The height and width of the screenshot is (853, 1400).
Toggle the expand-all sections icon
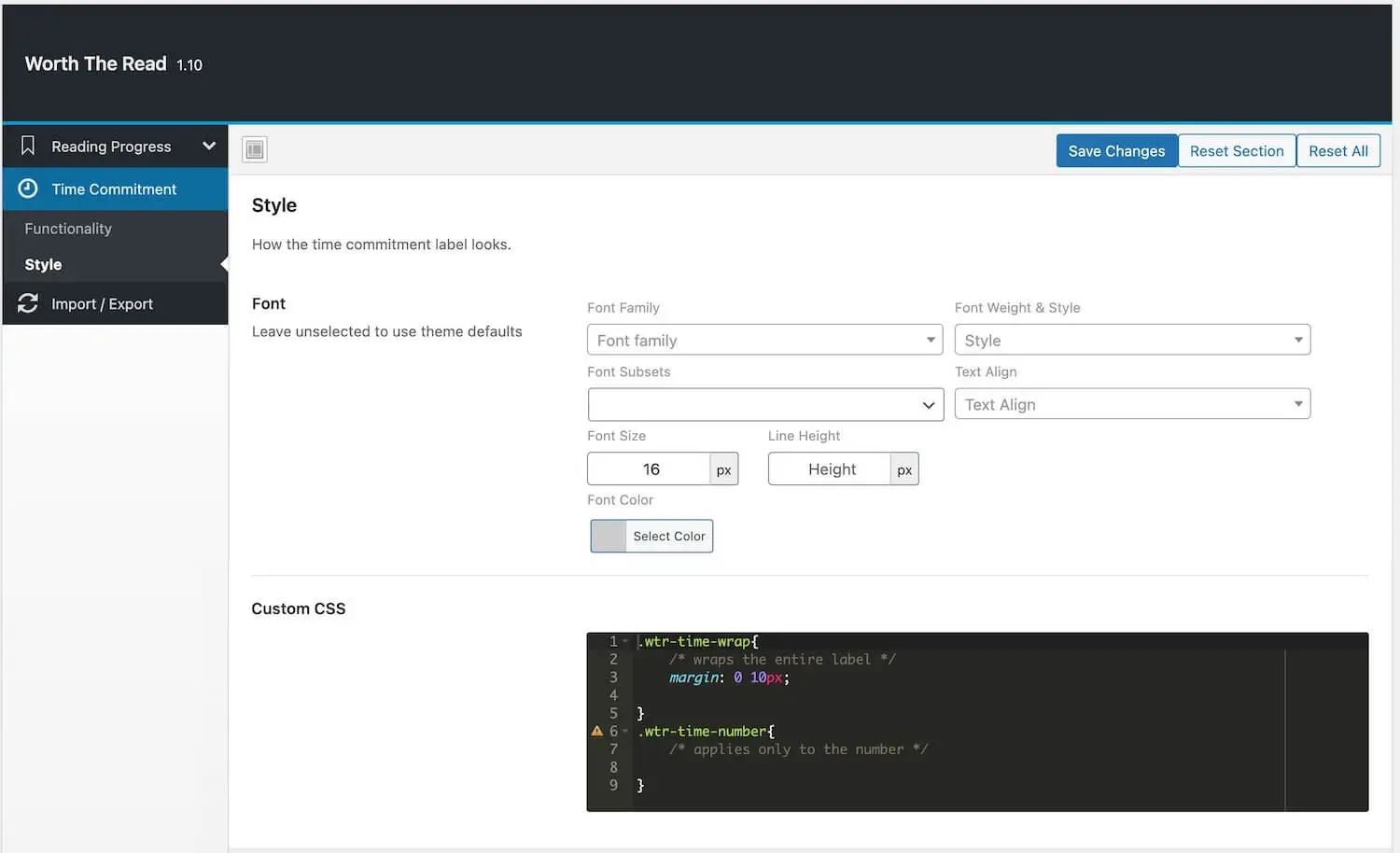(255, 149)
